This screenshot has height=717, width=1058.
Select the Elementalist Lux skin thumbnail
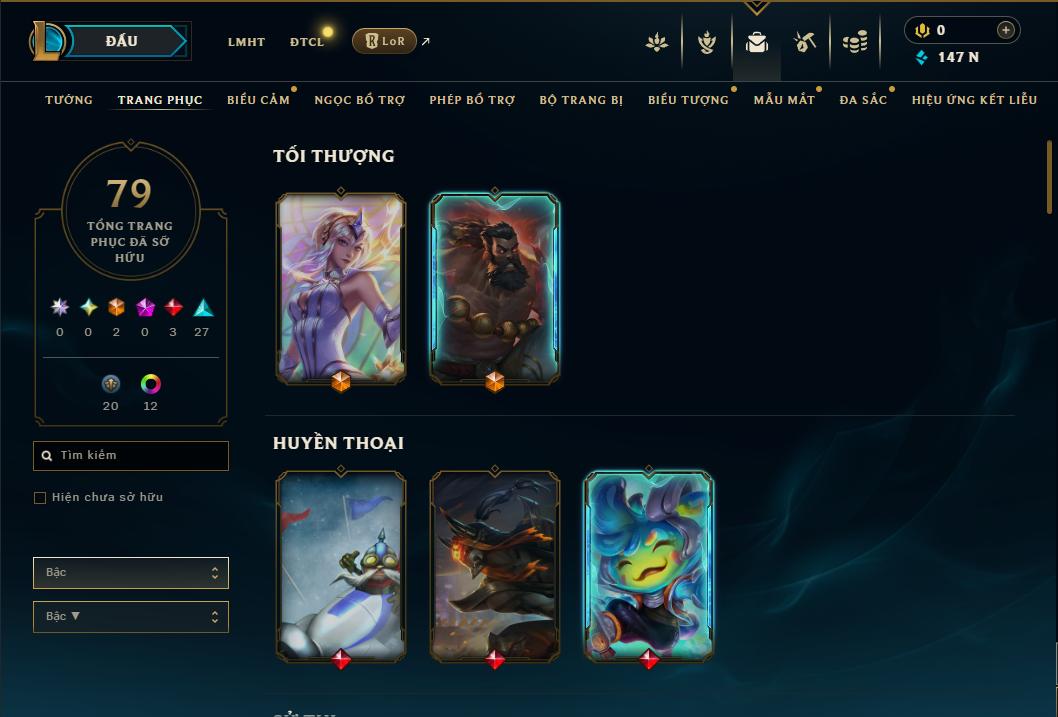pos(341,289)
